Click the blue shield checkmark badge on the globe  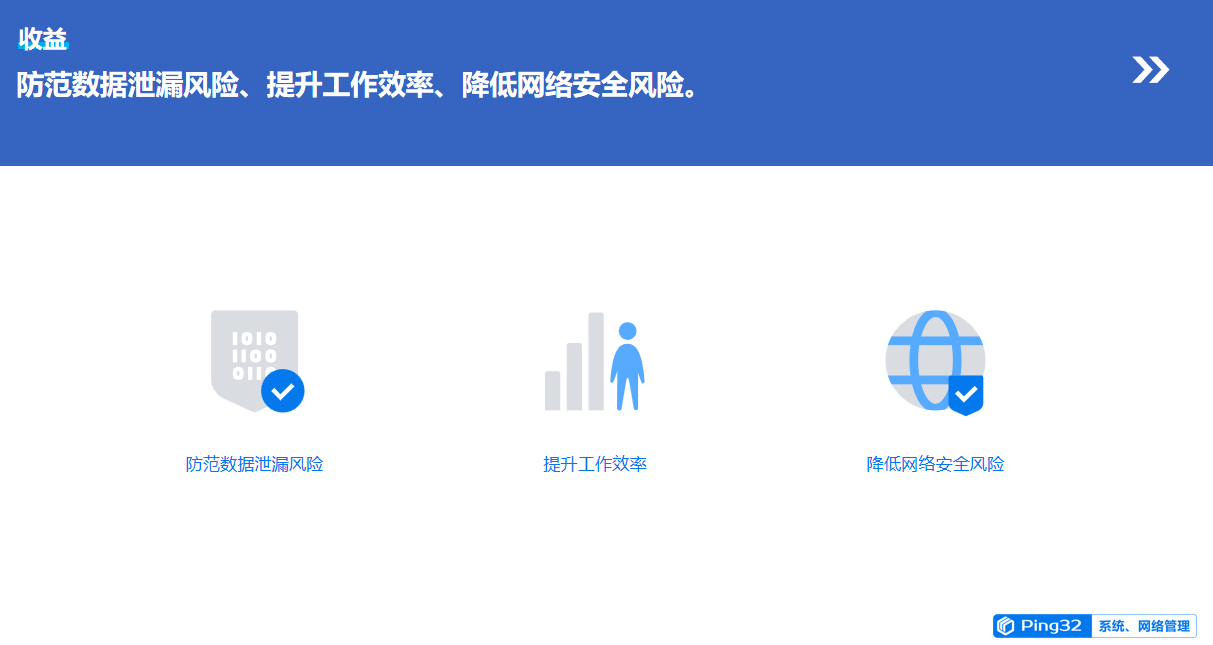[966, 395]
